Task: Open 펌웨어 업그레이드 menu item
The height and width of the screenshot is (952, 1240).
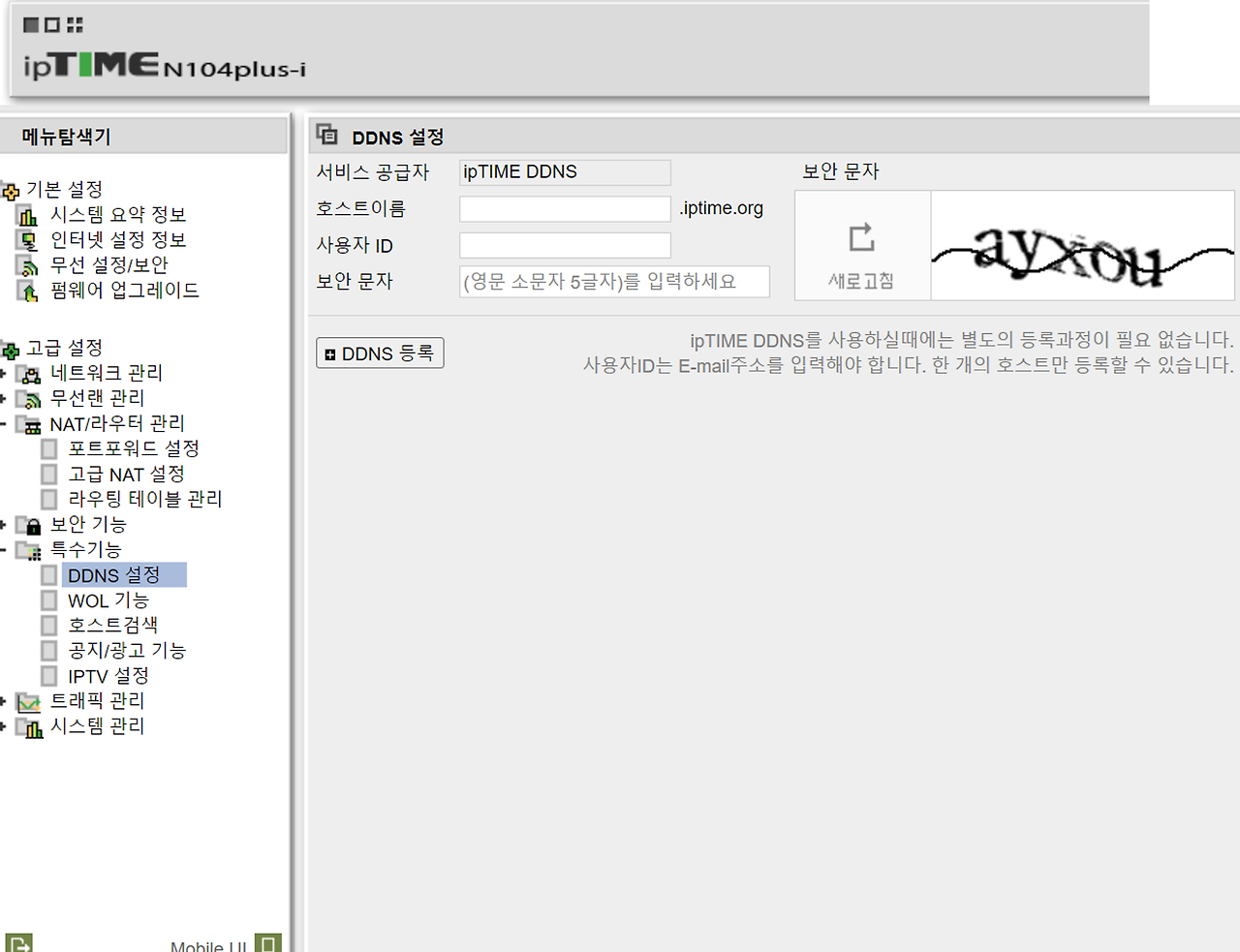Action: [125, 291]
